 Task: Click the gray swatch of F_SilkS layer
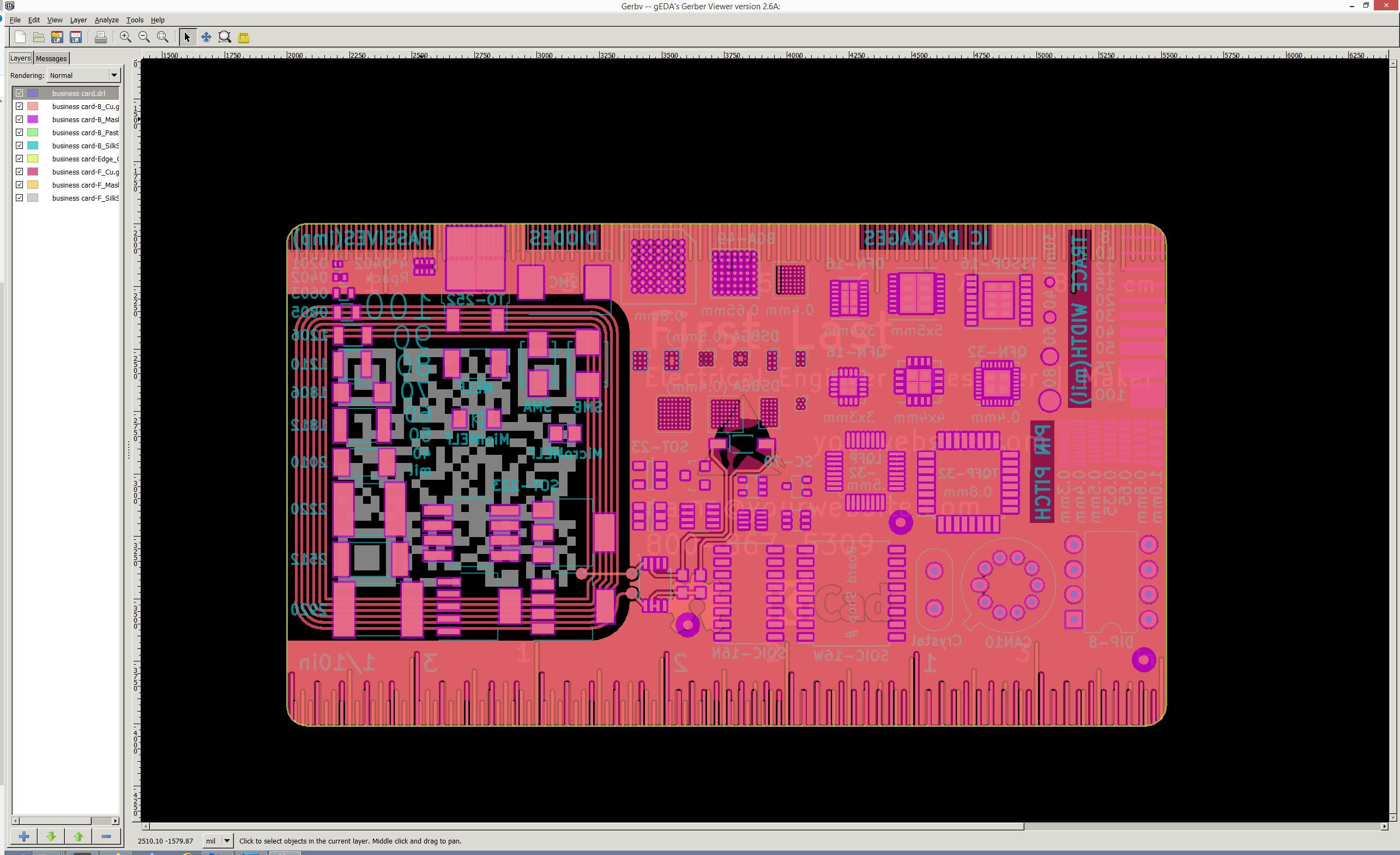coord(33,198)
